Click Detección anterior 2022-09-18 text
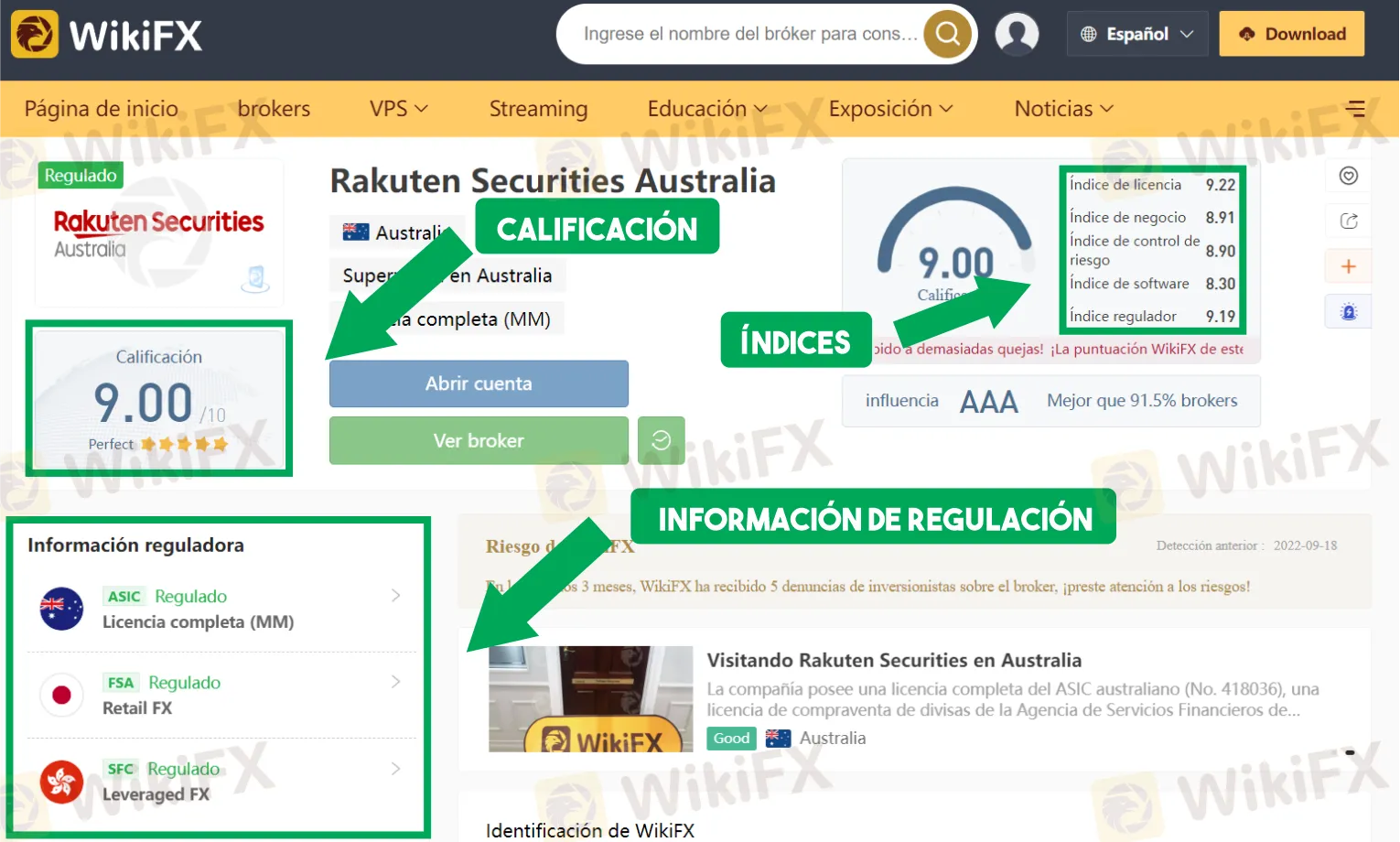Image resolution: width=1400 pixels, height=842 pixels. coord(1246,545)
